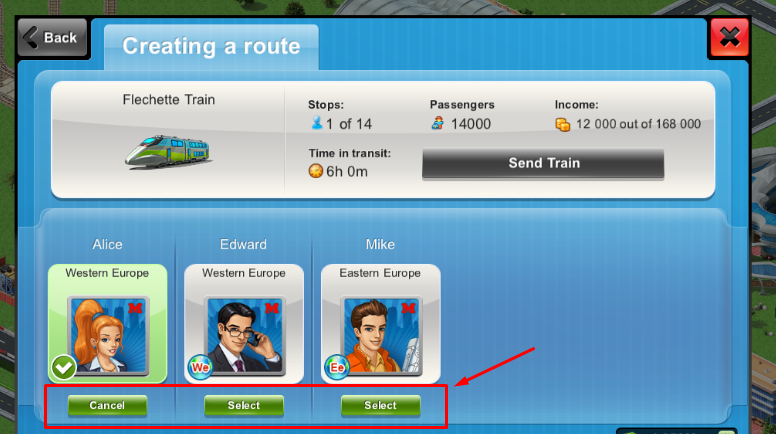
Task: Click the red M on Alice's portrait
Action: coord(135,308)
